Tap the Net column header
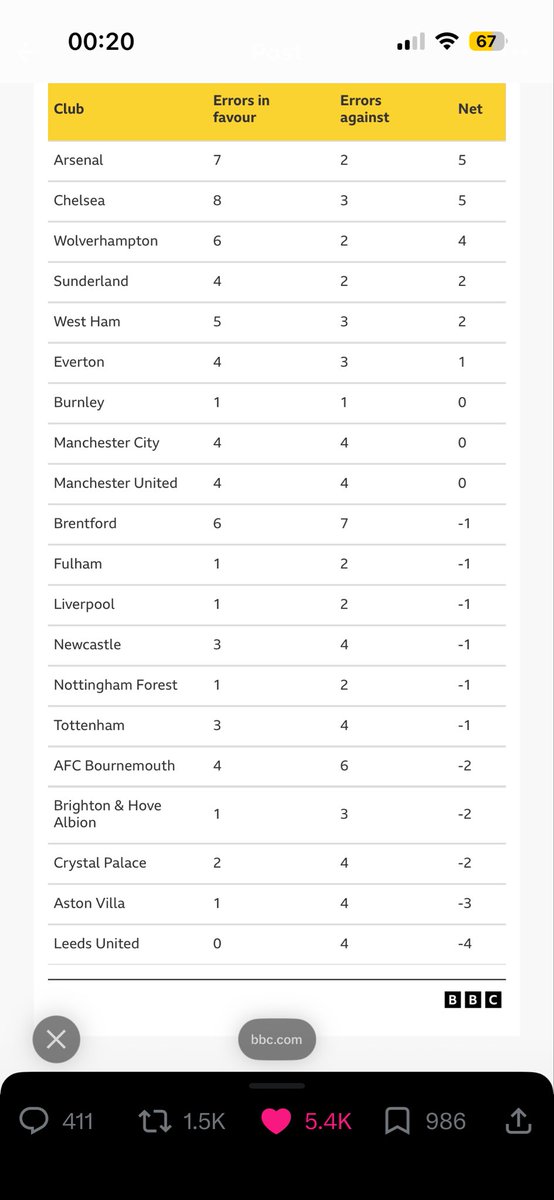 click(x=470, y=109)
